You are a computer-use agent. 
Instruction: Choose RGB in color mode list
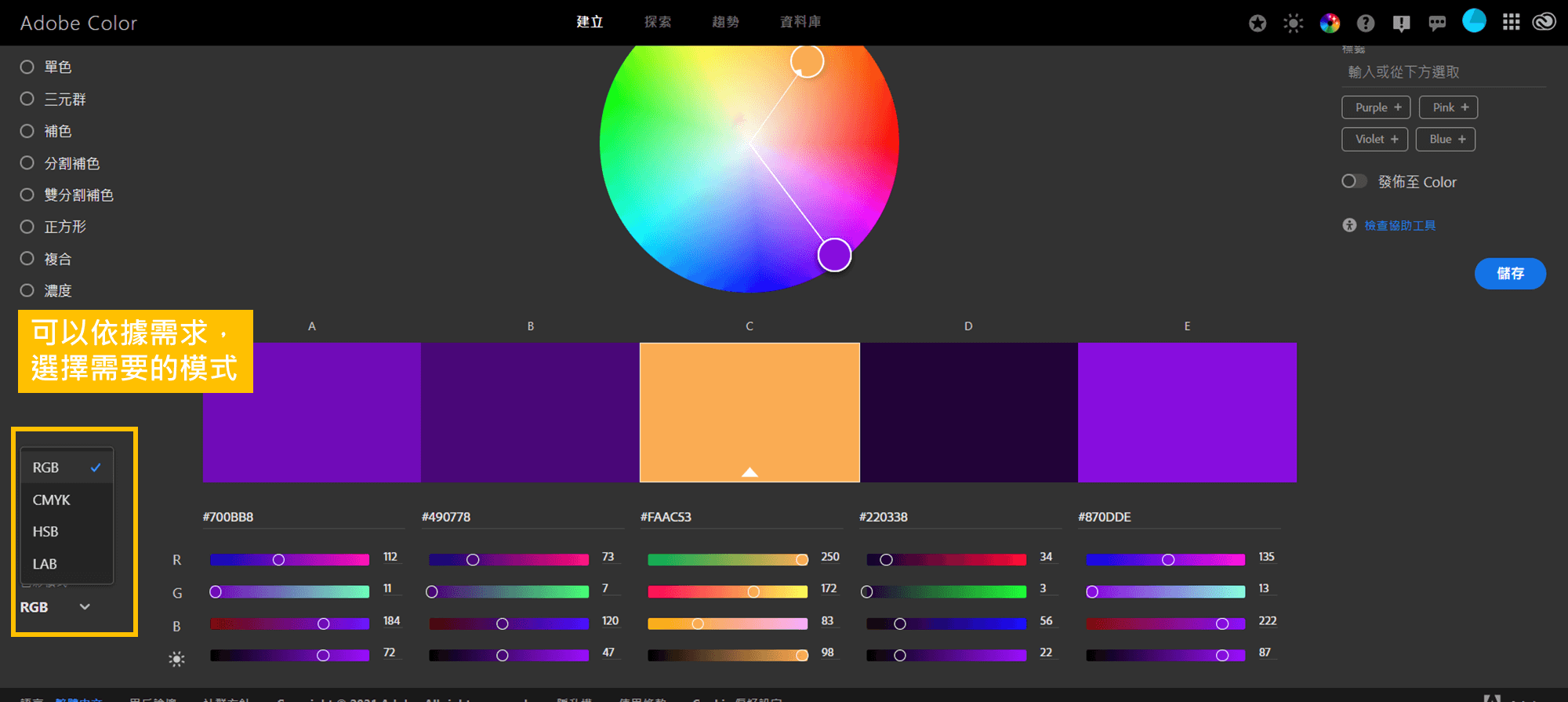tap(67, 467)
